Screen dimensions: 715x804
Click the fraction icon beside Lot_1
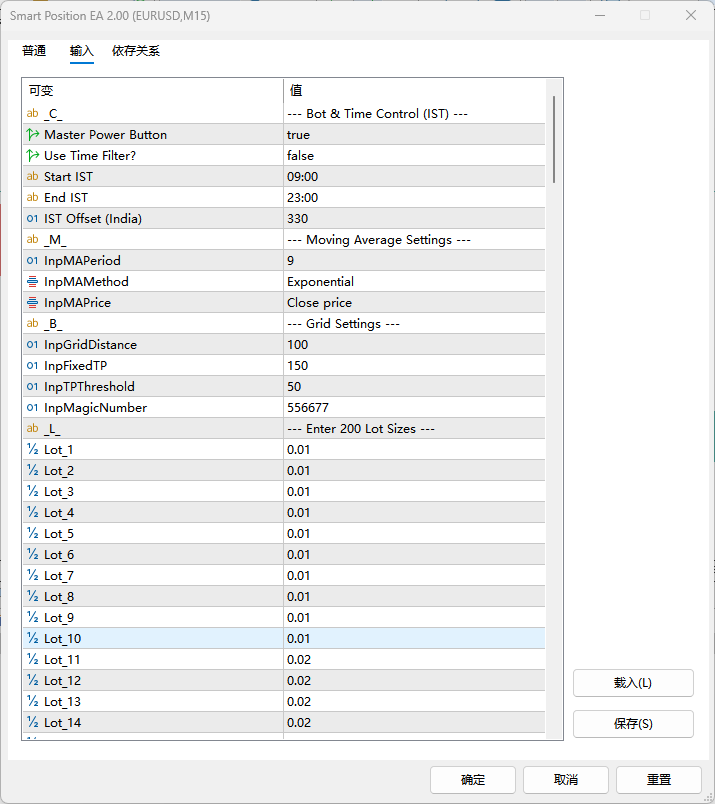[x=32, y=450]
